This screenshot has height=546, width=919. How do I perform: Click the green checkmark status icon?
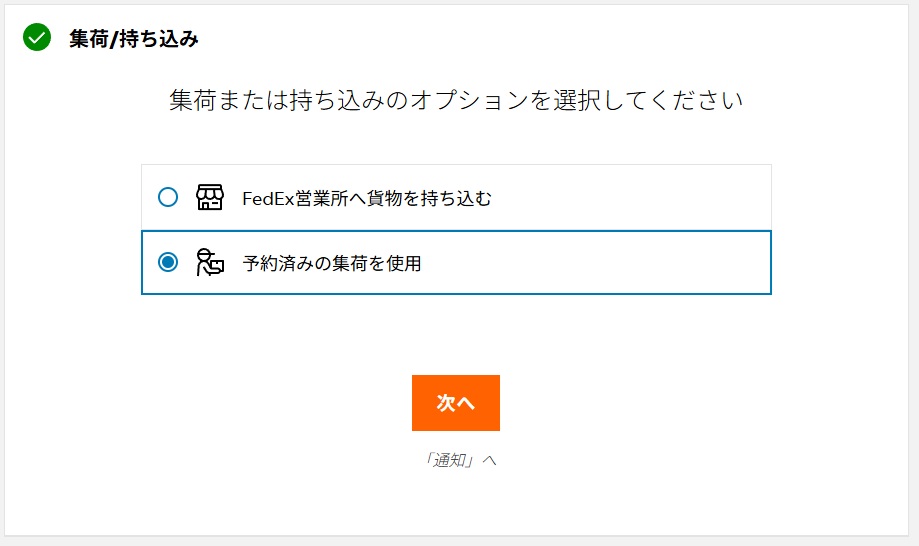[x=37, y=38]
